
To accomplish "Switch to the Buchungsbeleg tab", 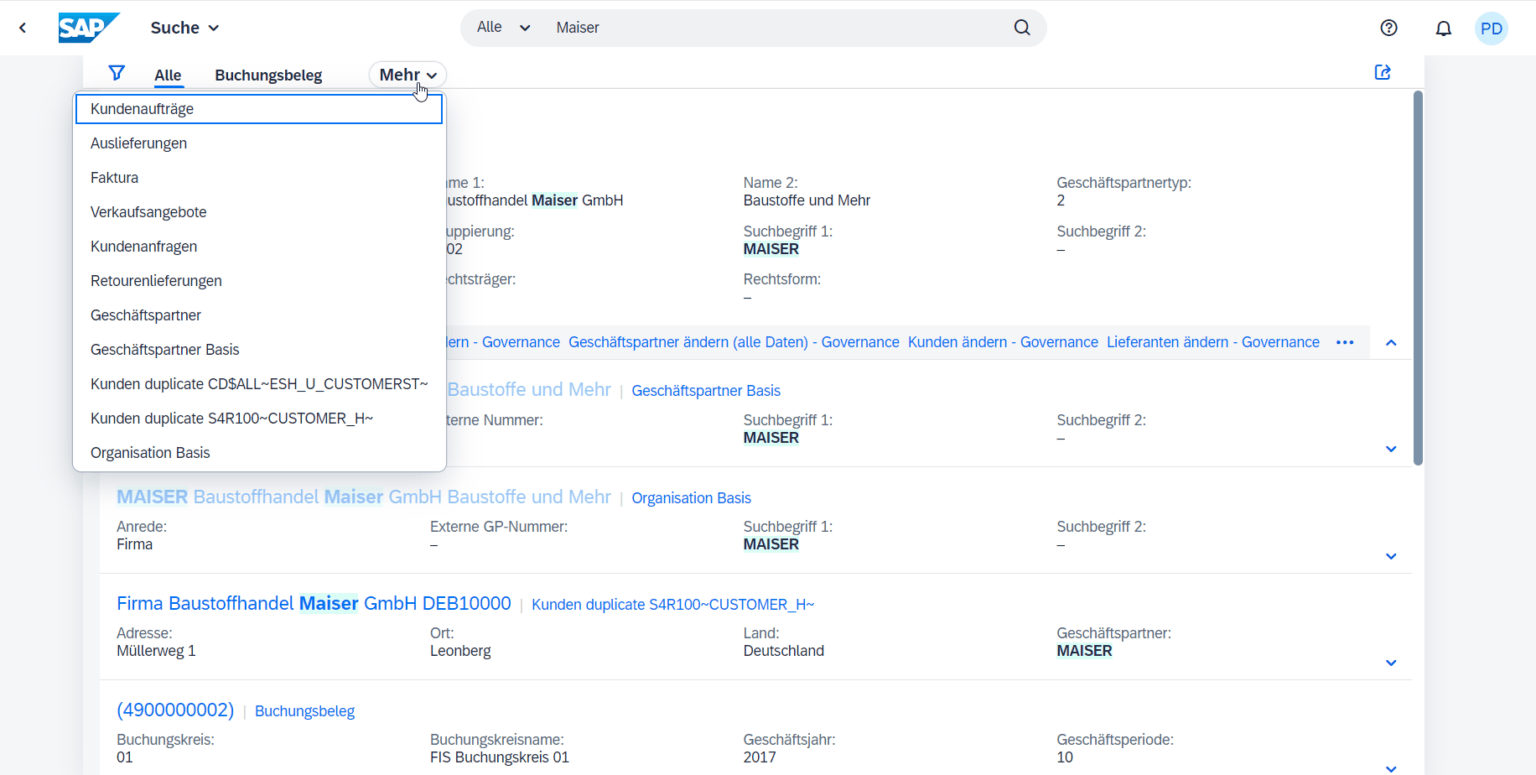I will click(268, 75).
